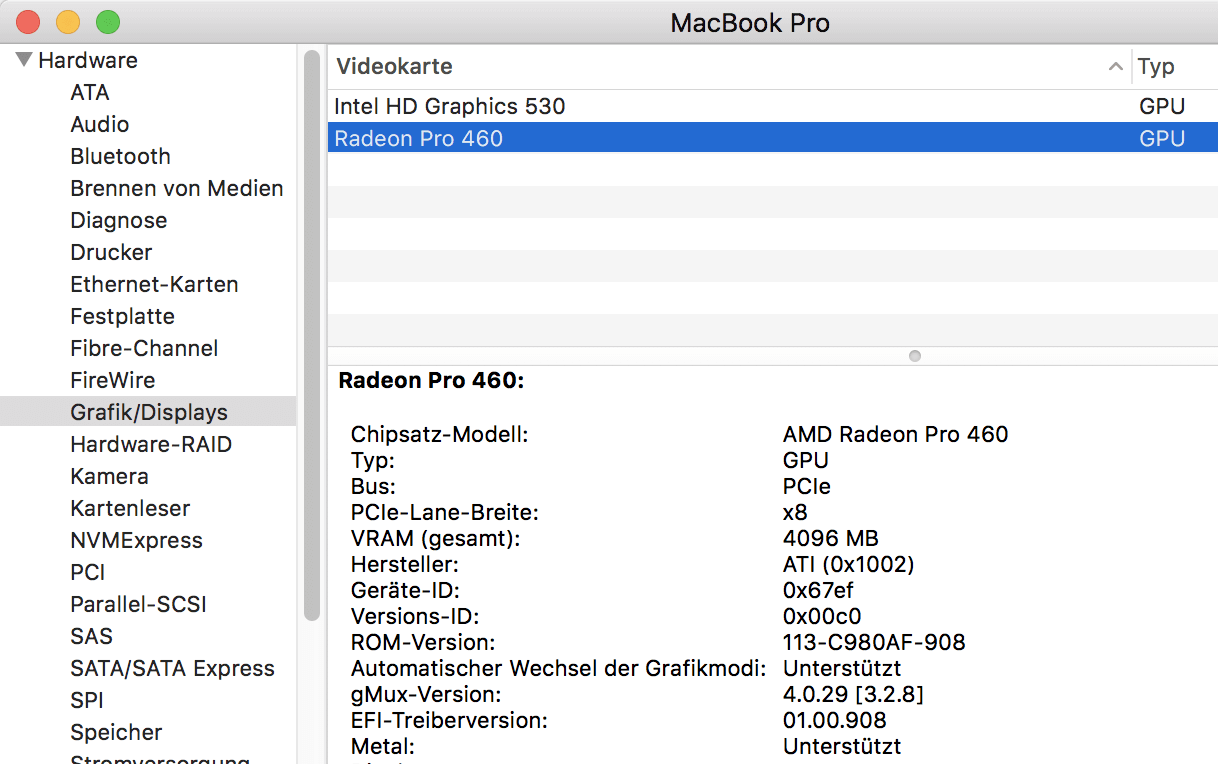
Task: Toggle sort direction arrow in Videokarte header
Action: [1116, 67]
